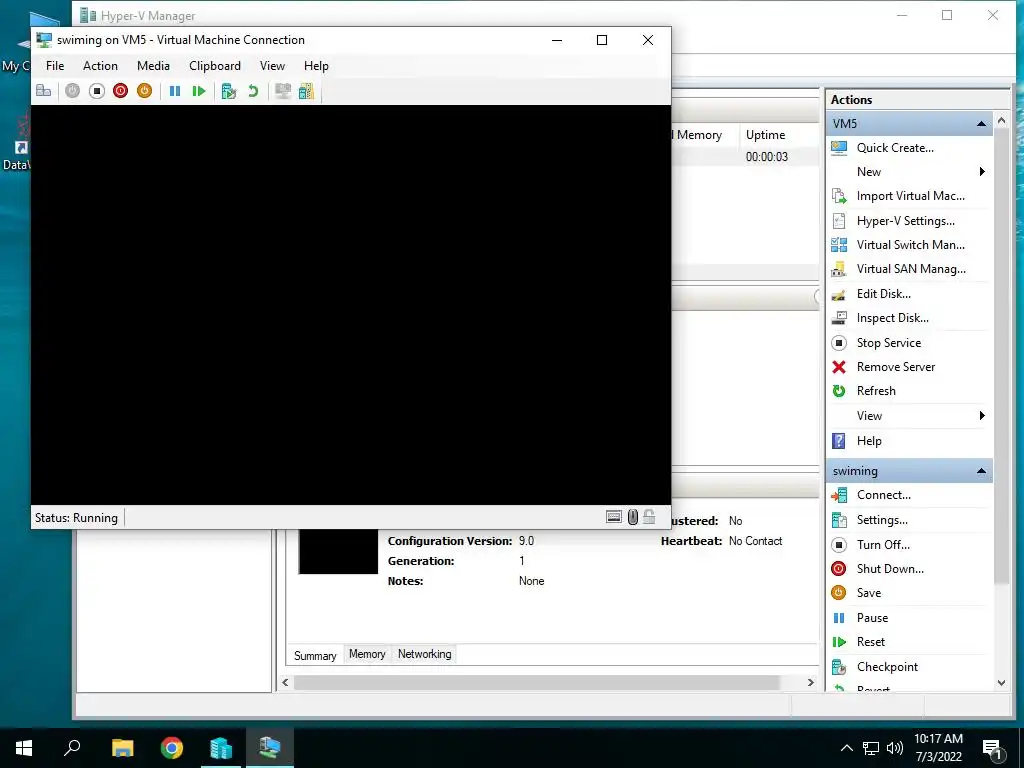Click the Actions pane scroll down arrow
The image size is (1024, 768).
pyautogui.click(x=1001, y=683)
